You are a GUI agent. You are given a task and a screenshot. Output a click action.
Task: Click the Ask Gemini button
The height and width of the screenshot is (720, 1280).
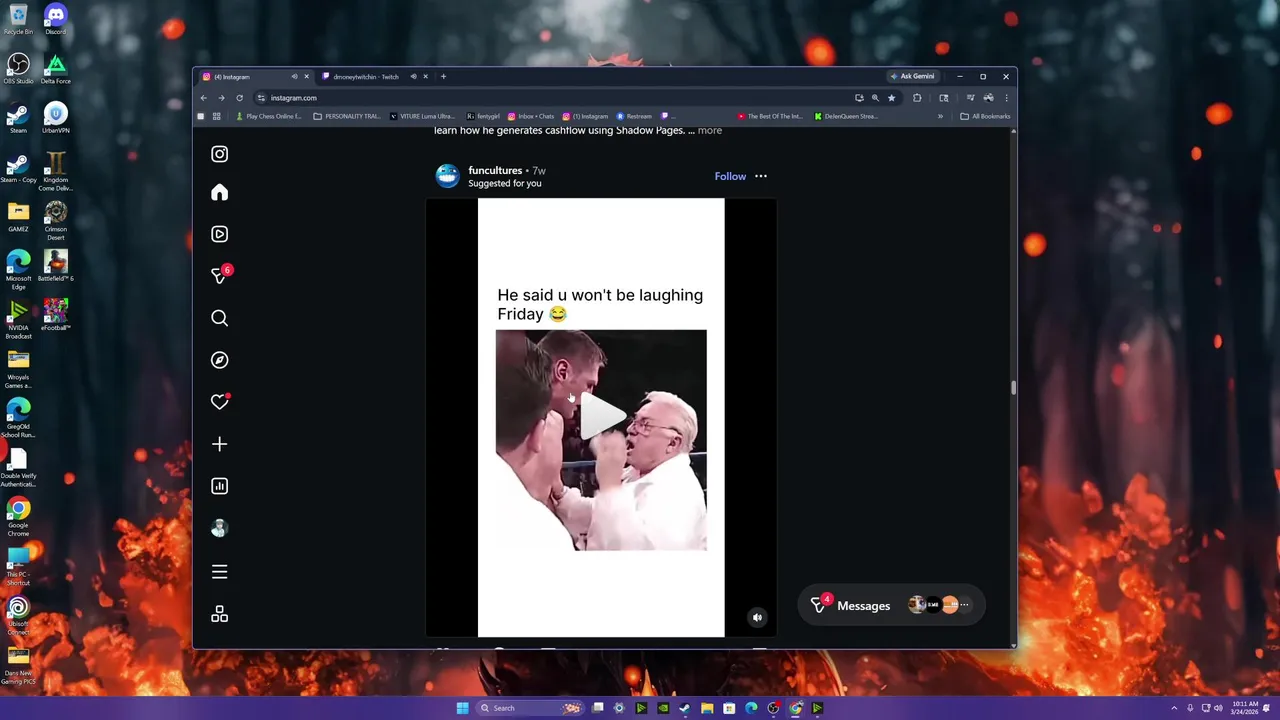pyautogui.click(x=912, y=77)
